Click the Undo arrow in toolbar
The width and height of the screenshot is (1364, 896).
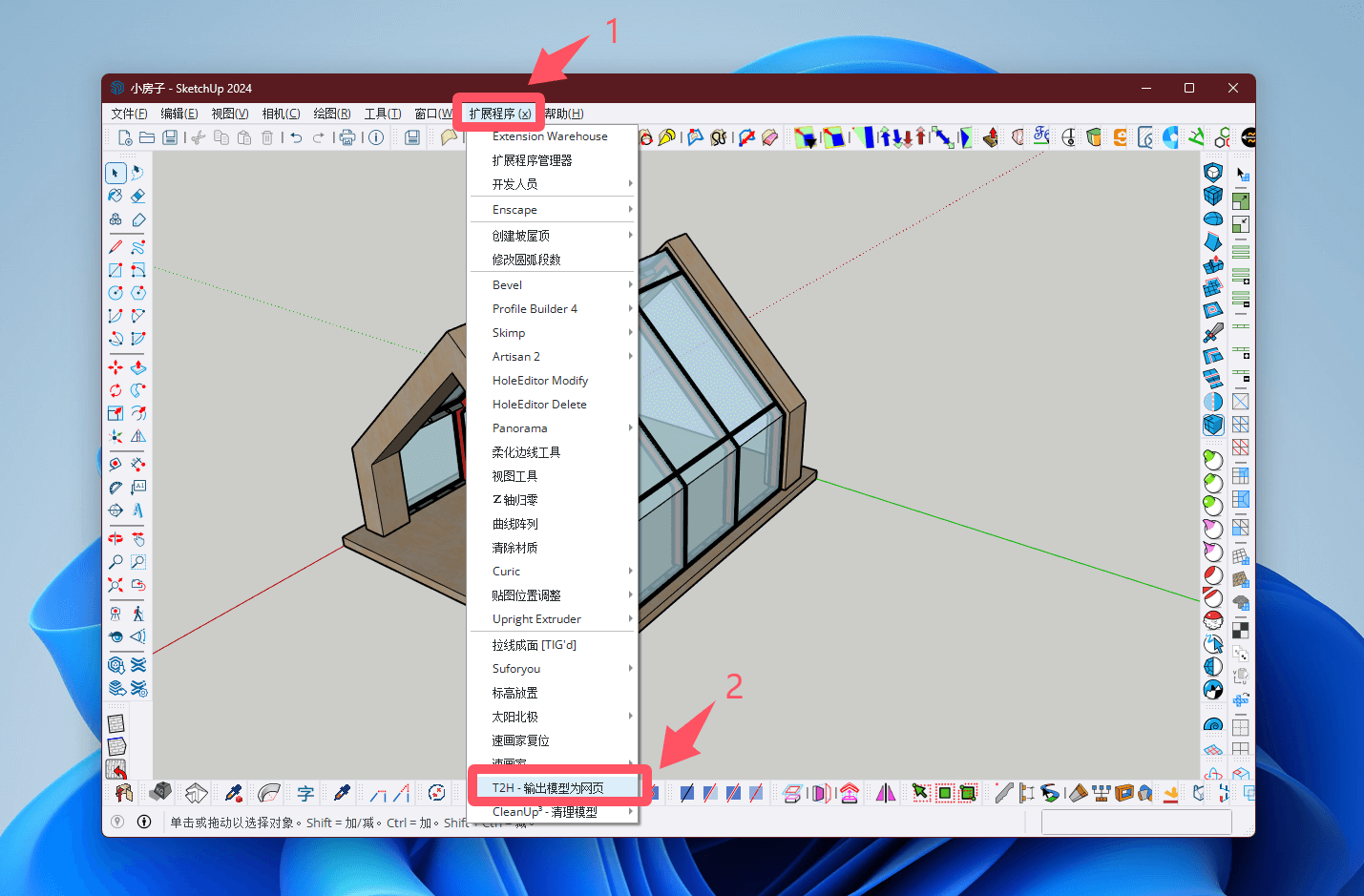296,137
